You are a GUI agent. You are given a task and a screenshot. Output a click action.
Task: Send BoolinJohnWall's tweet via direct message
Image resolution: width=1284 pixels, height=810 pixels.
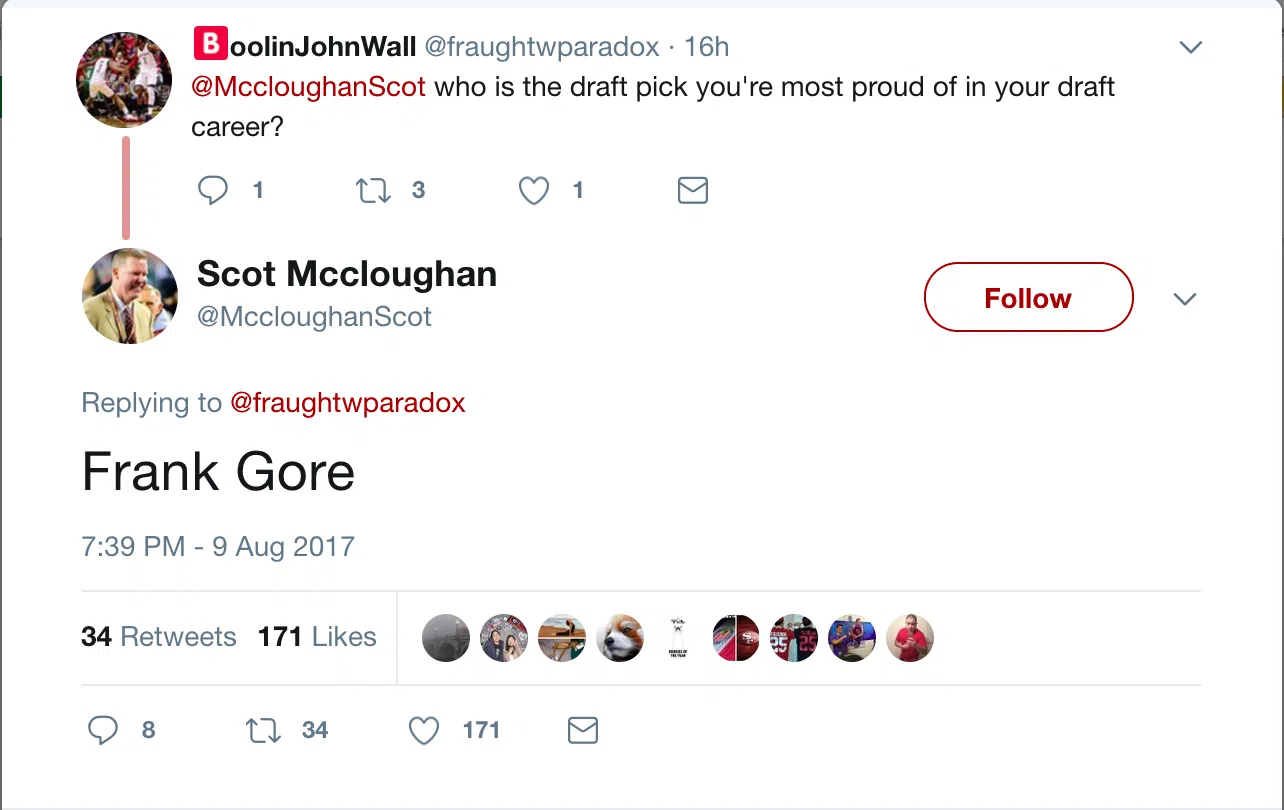click(693, 190)
